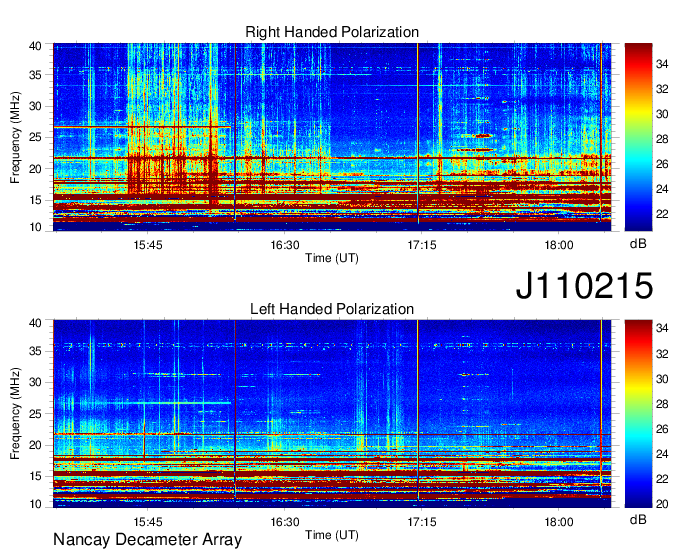Click 15:45 tick under Left Handed plot
Screen dimensions: 680x552
click(148, 522)
